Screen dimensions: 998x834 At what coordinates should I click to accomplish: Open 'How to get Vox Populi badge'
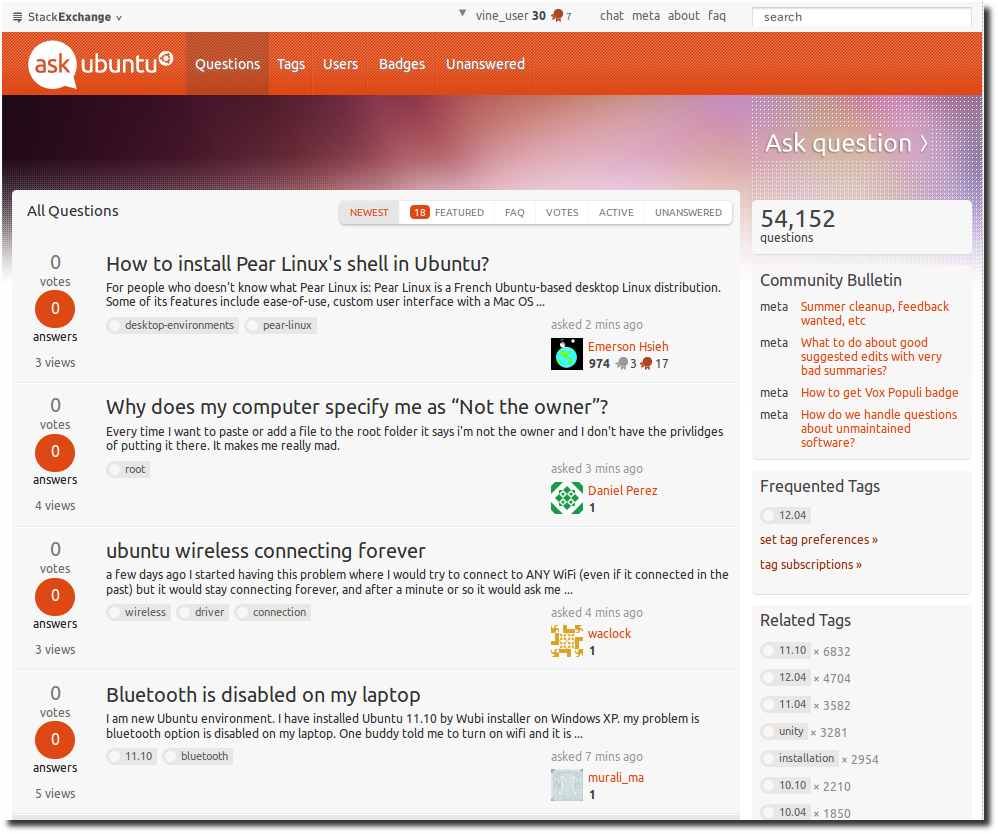pyautogui.click(x=879, y=393)
